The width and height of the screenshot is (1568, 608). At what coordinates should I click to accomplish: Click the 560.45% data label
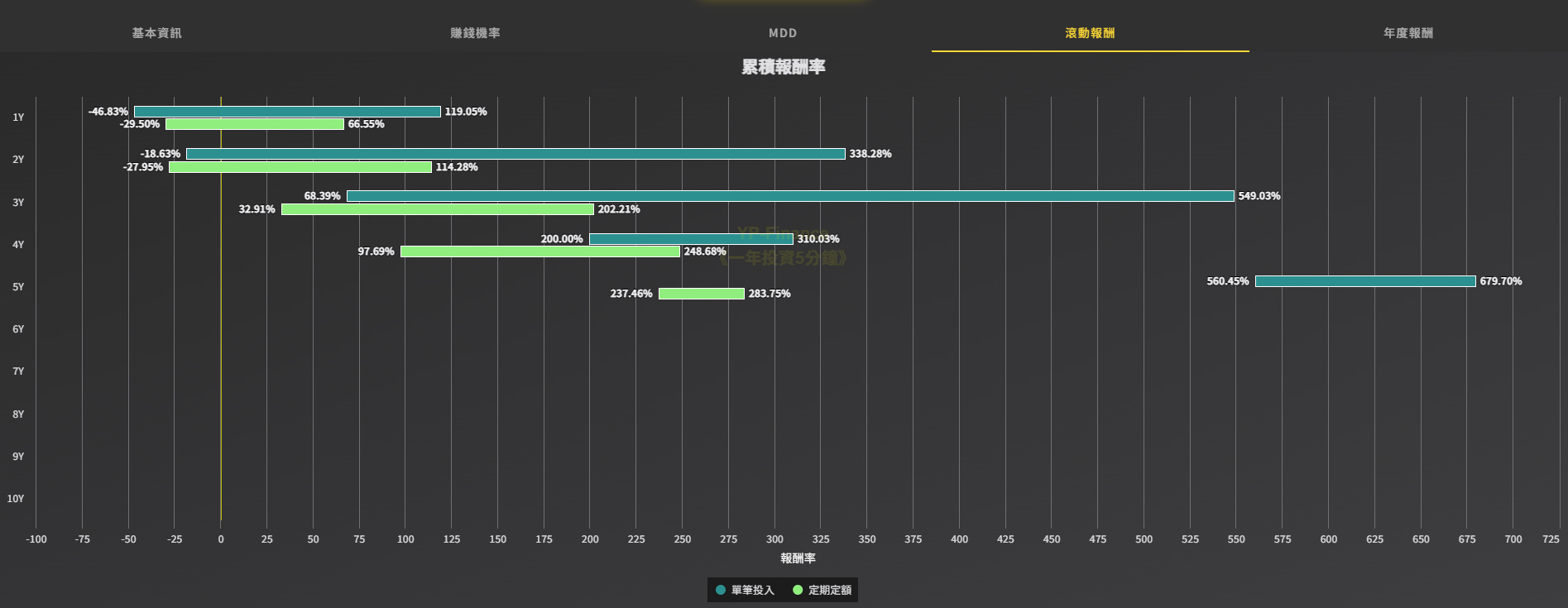coord(1228,281)
